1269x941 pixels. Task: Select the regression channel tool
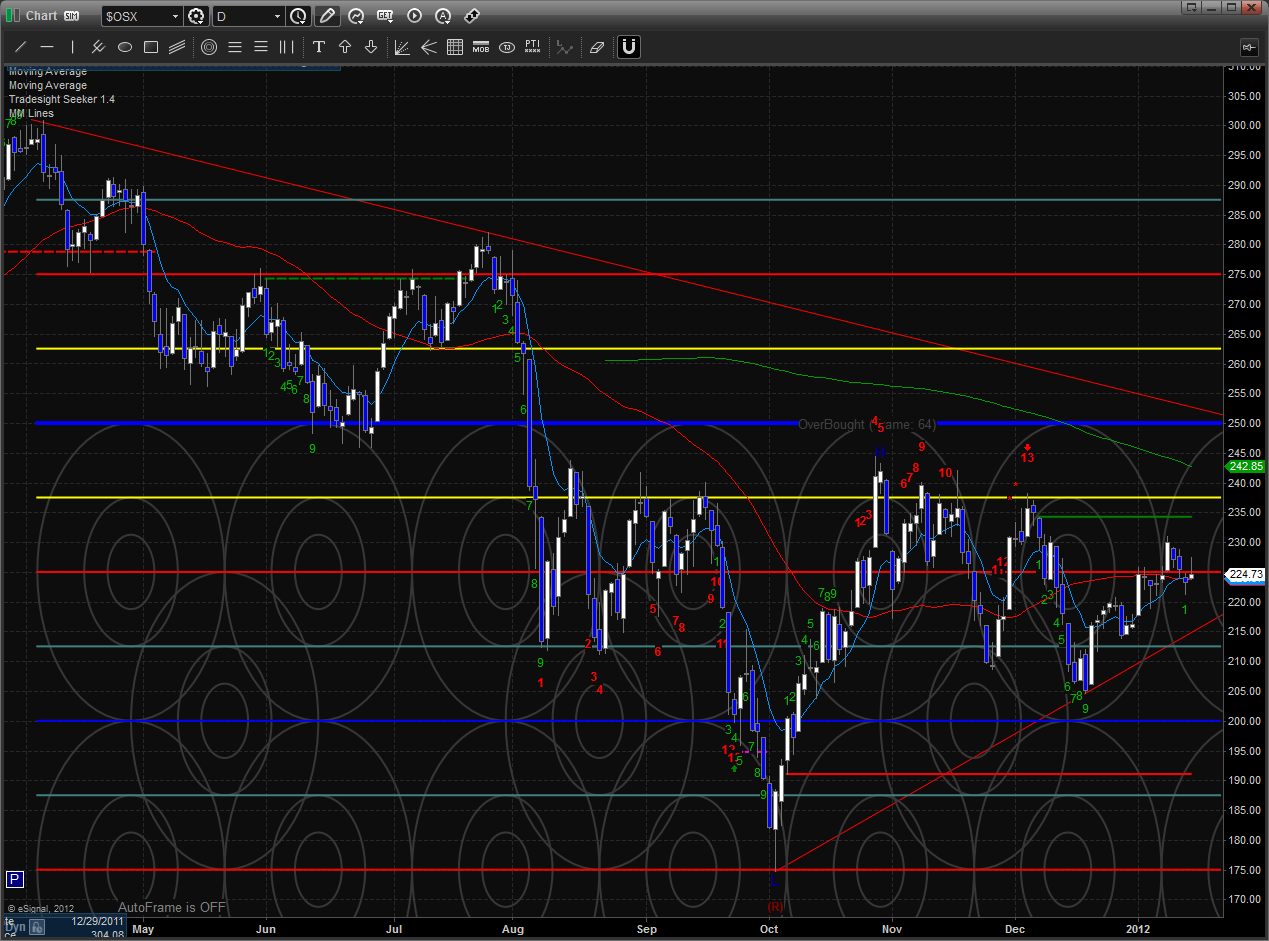(x=177, y=47)
